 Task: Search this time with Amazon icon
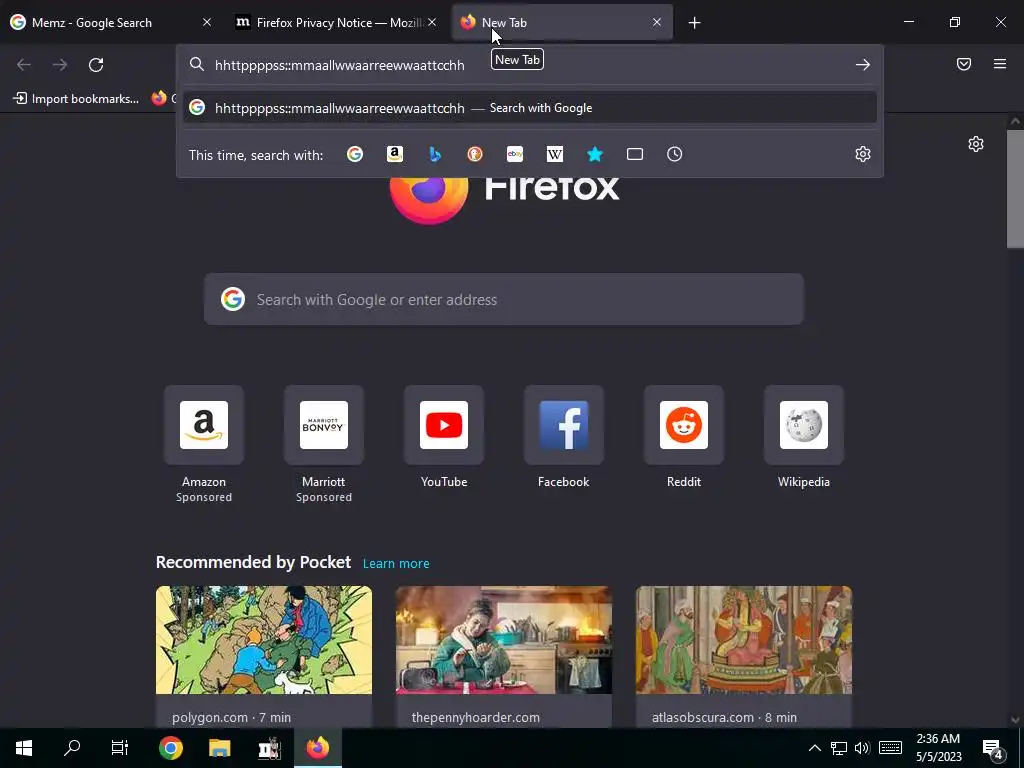[394, 154]
